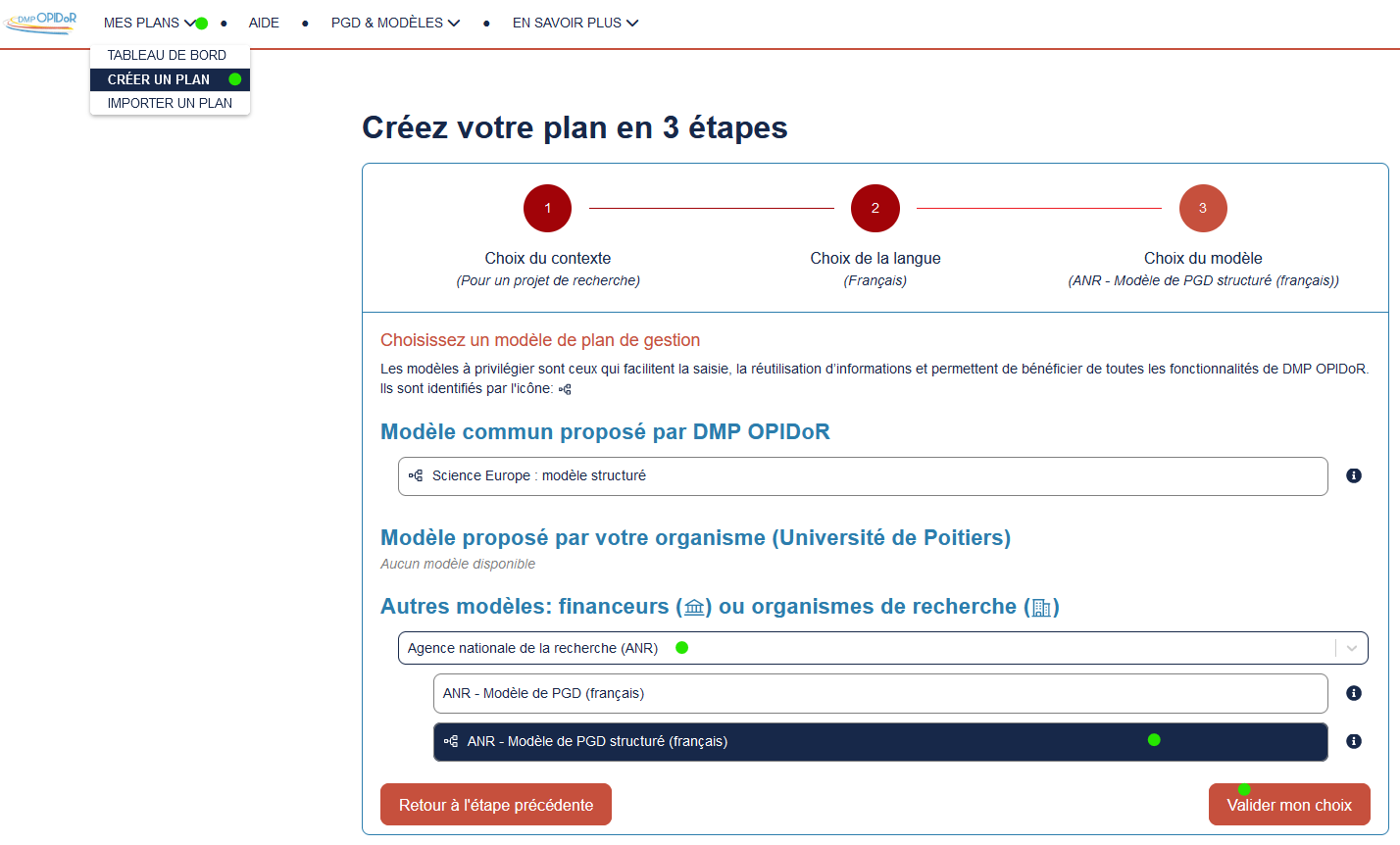Click text "Aucun modèle disponible"
This screenshot has width=1400, height=845.
(458, 564)
